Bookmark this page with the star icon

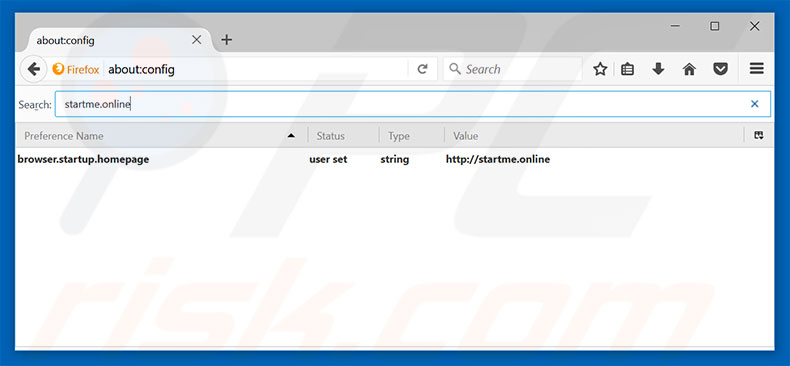pyautogui.click(x=600, y=69)
